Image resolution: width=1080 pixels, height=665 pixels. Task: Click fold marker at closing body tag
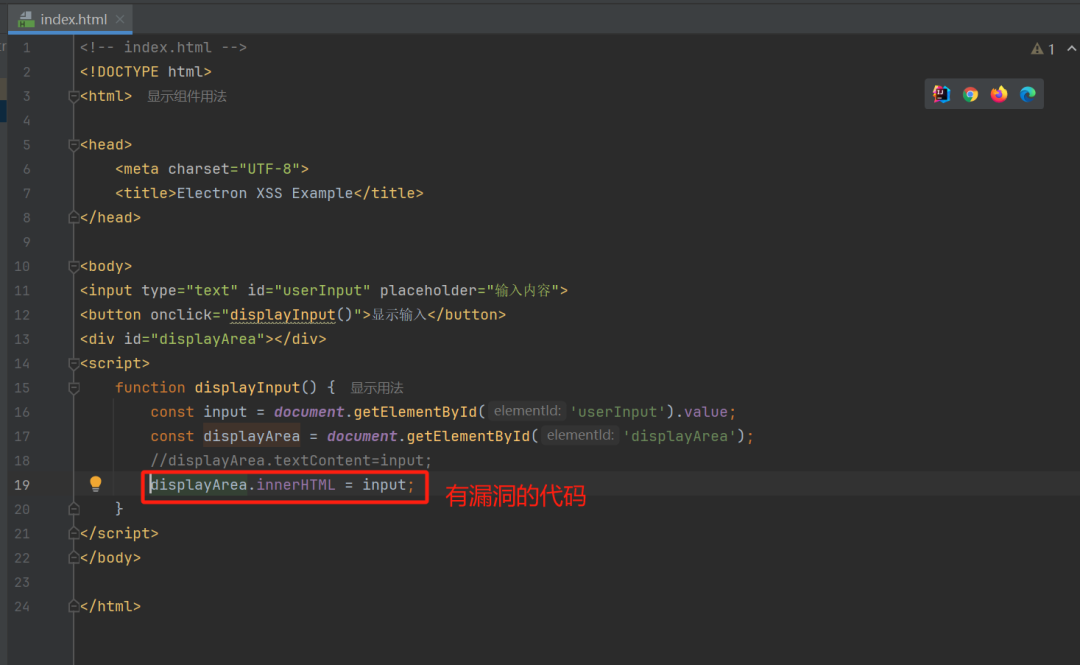(74, 557)
